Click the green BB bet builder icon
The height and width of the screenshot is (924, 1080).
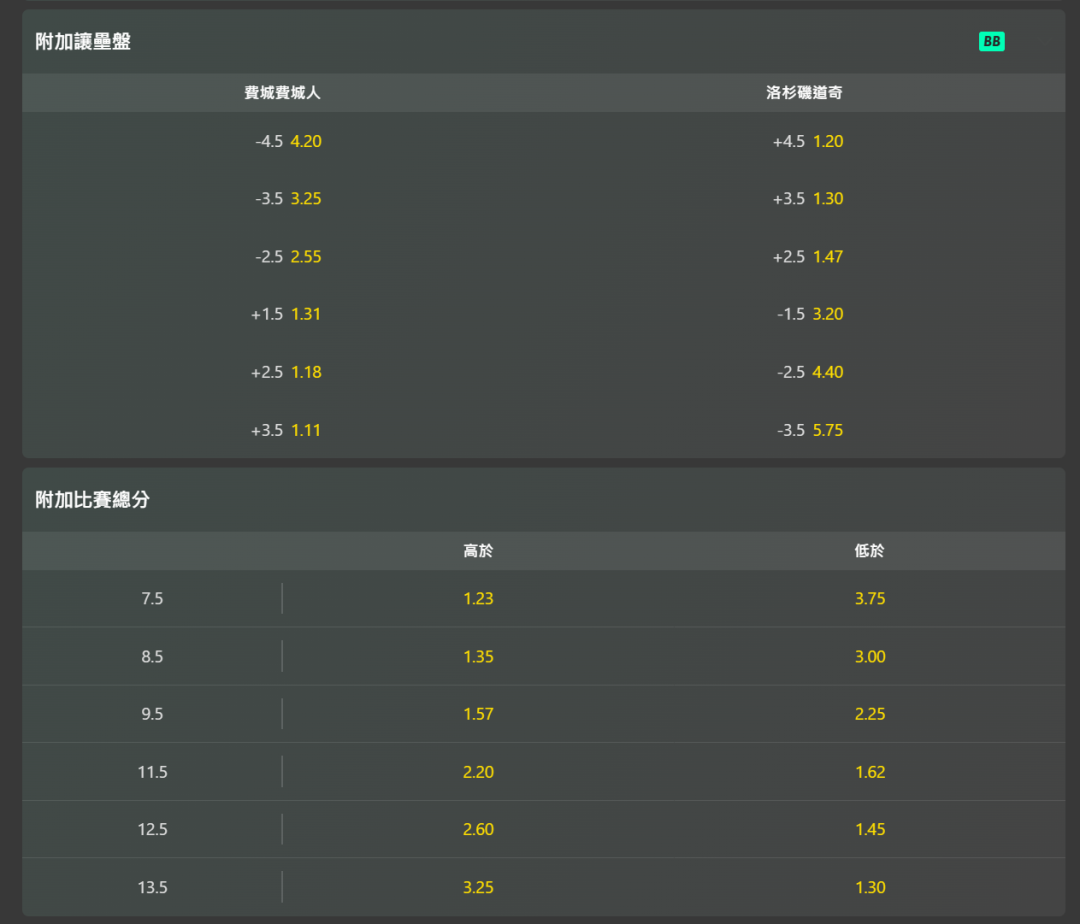(x=991, y=41)
